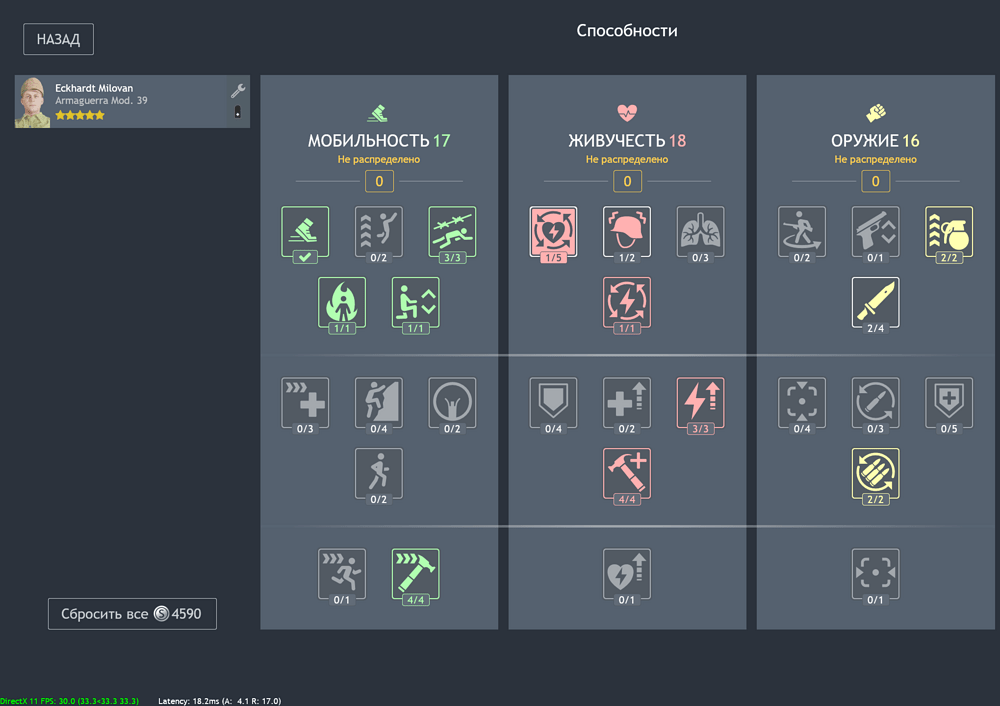Select the yellow ammo reload ability

[875, 472]
